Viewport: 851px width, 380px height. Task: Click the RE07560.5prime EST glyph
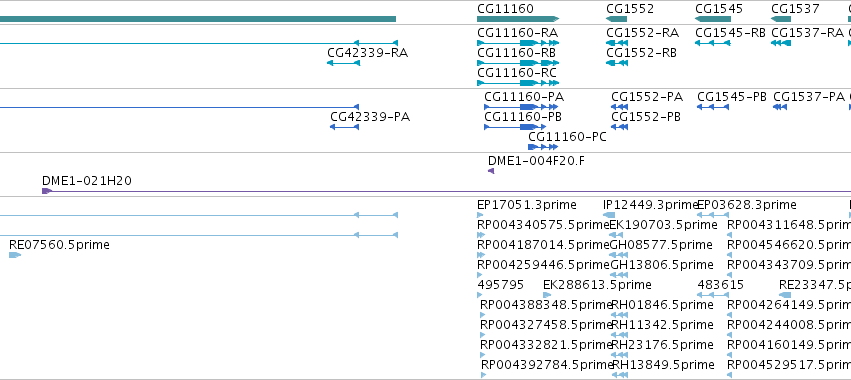pyautogui.click(x=15, y=255)
